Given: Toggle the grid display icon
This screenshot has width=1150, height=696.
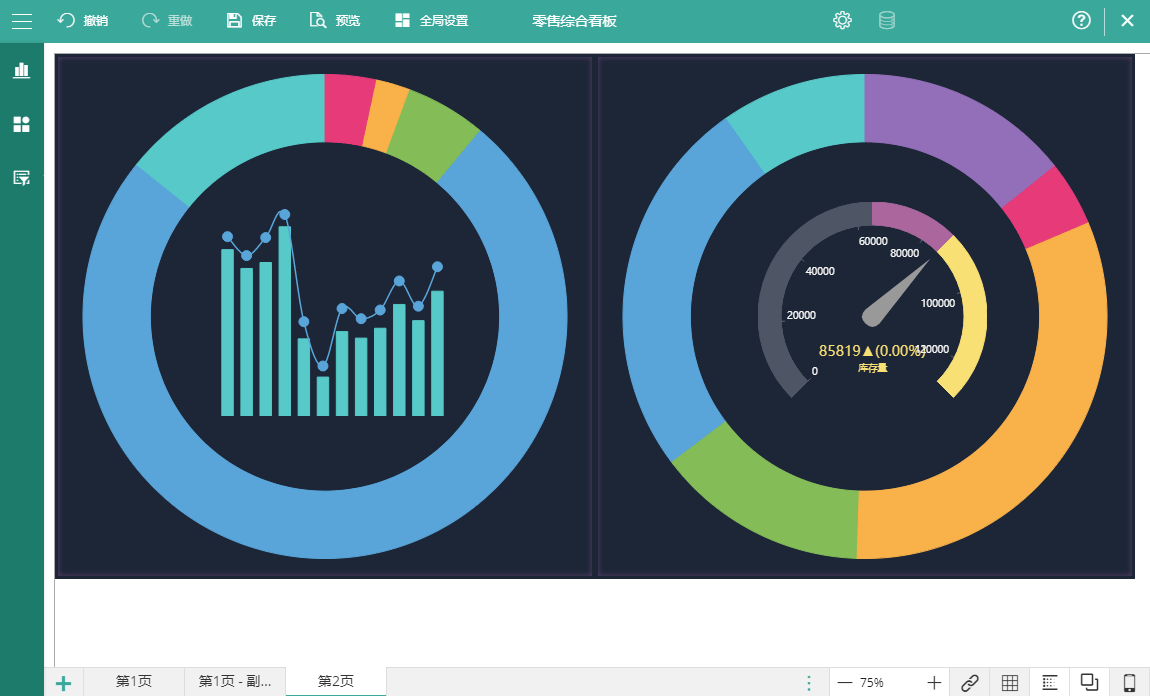Looking at the screenshot, I should [x=1010, y=683].
